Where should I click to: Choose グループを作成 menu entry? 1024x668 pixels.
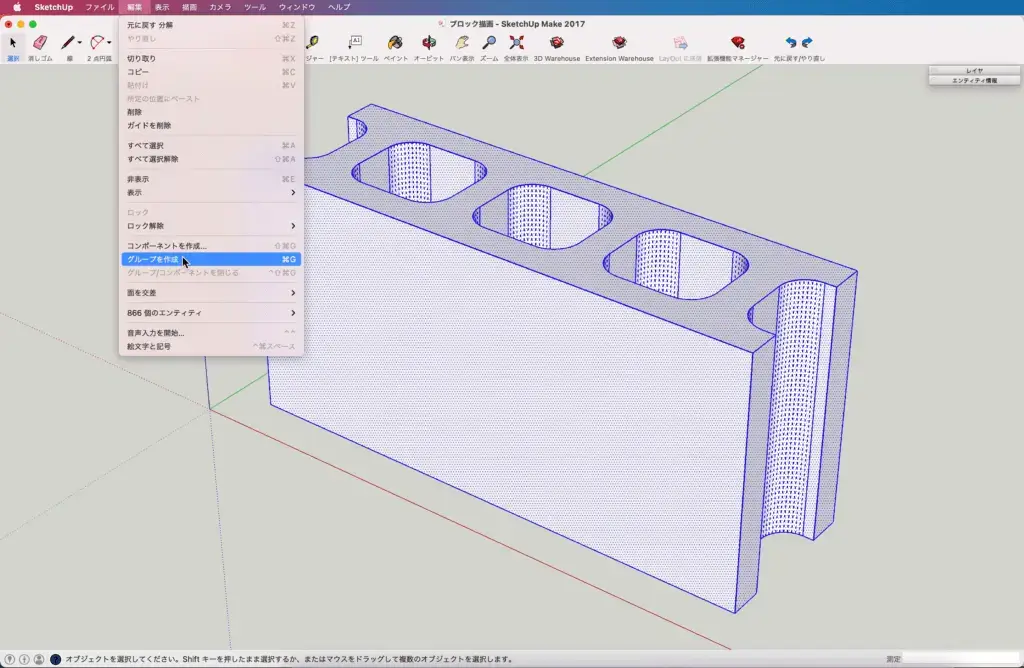211,259
